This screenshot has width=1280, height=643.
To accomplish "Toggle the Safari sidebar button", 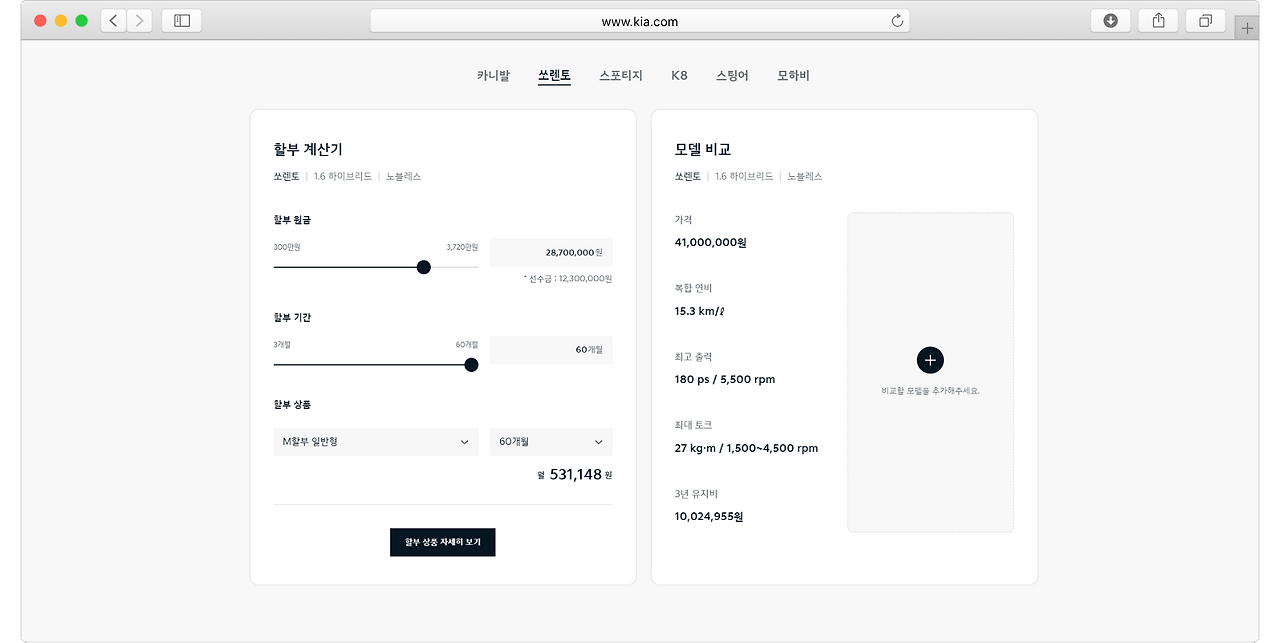I will point(182,20).
